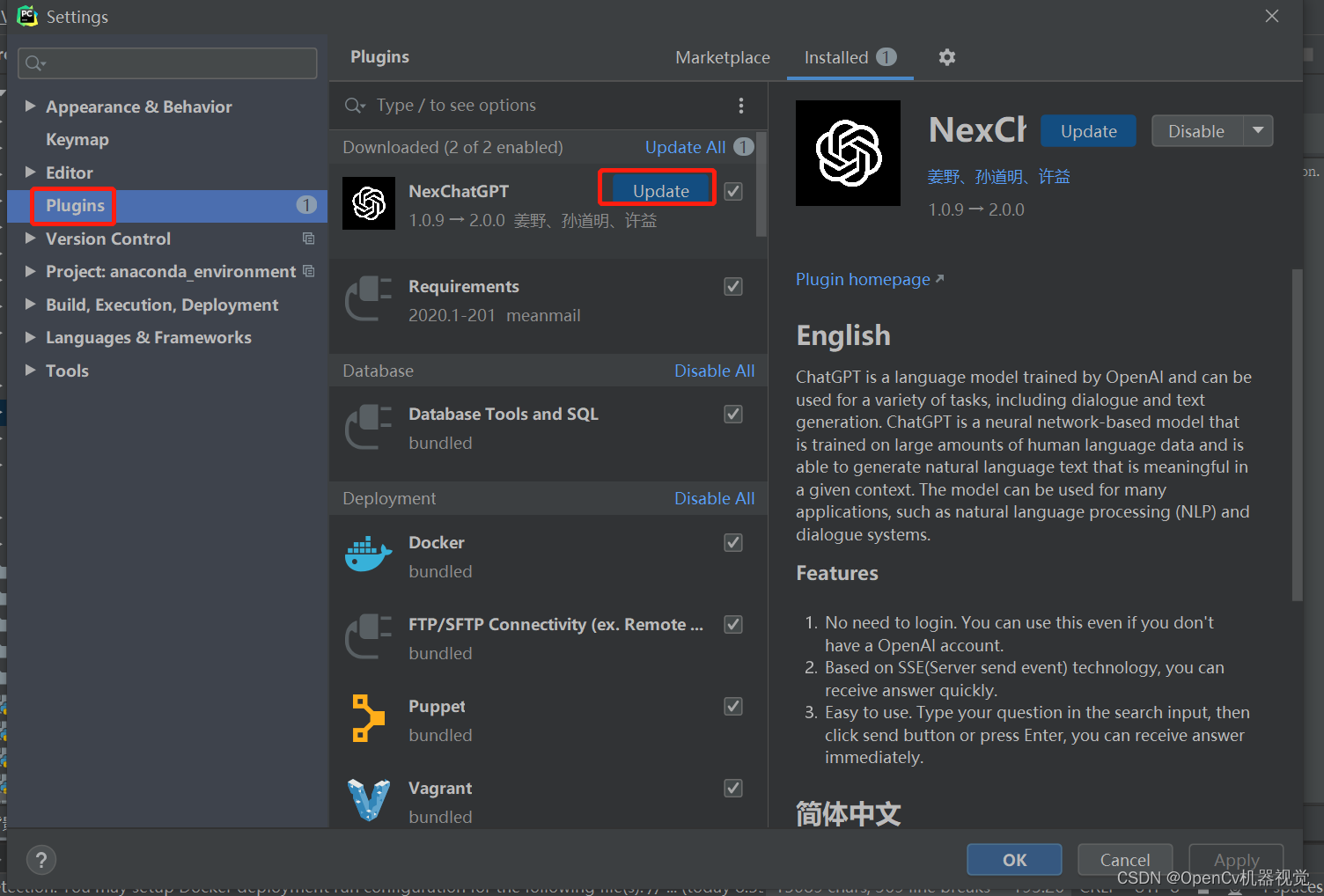This screenshot has height=896, width=1324.
Task: Open the plugins gear settings menu
Action: coord(947,57)
